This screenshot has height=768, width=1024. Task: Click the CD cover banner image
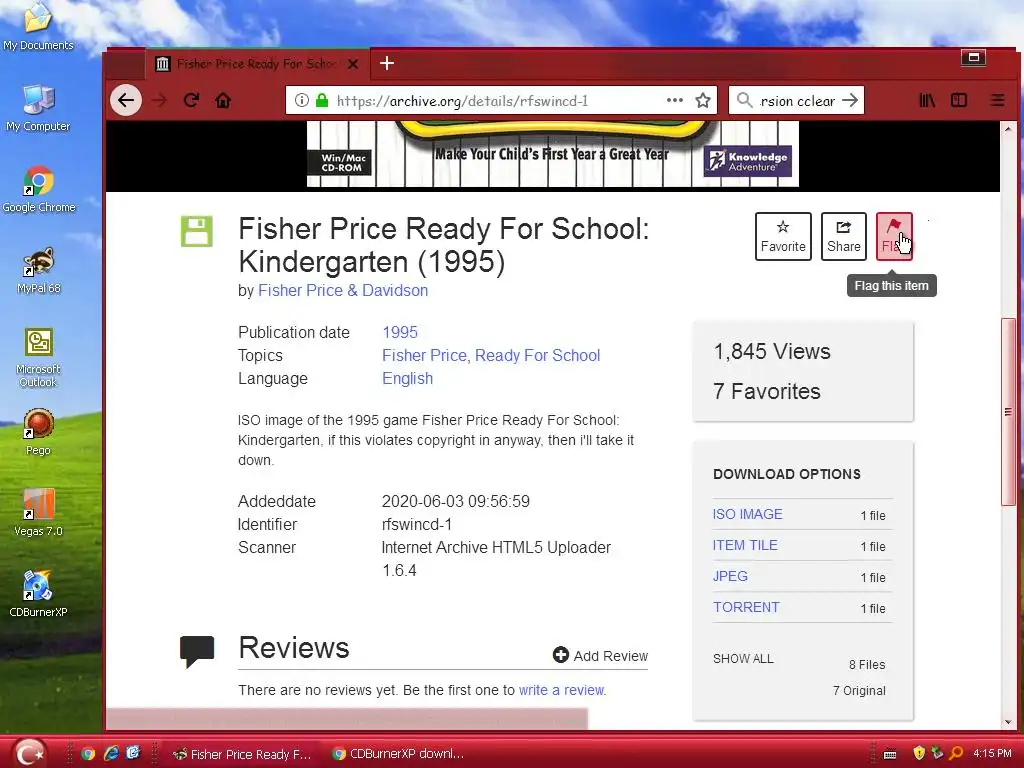coord(552,155)
